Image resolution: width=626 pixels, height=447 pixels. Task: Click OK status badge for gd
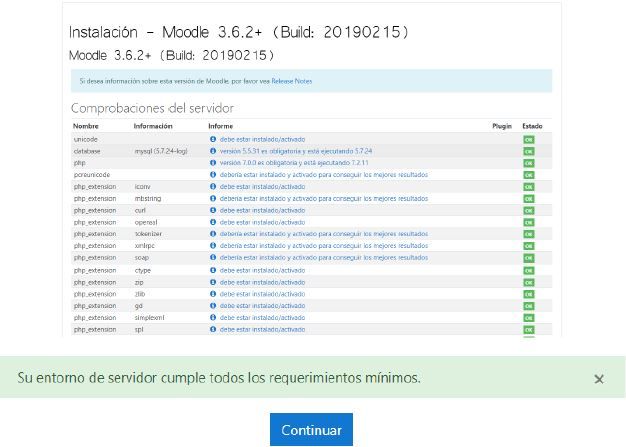coord(529,306)
